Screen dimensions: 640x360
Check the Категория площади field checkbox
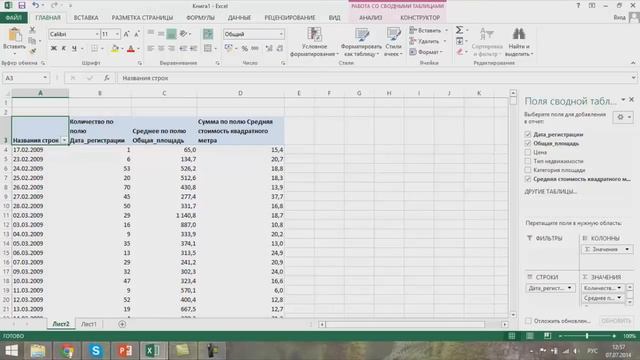(x=528, y=170)
